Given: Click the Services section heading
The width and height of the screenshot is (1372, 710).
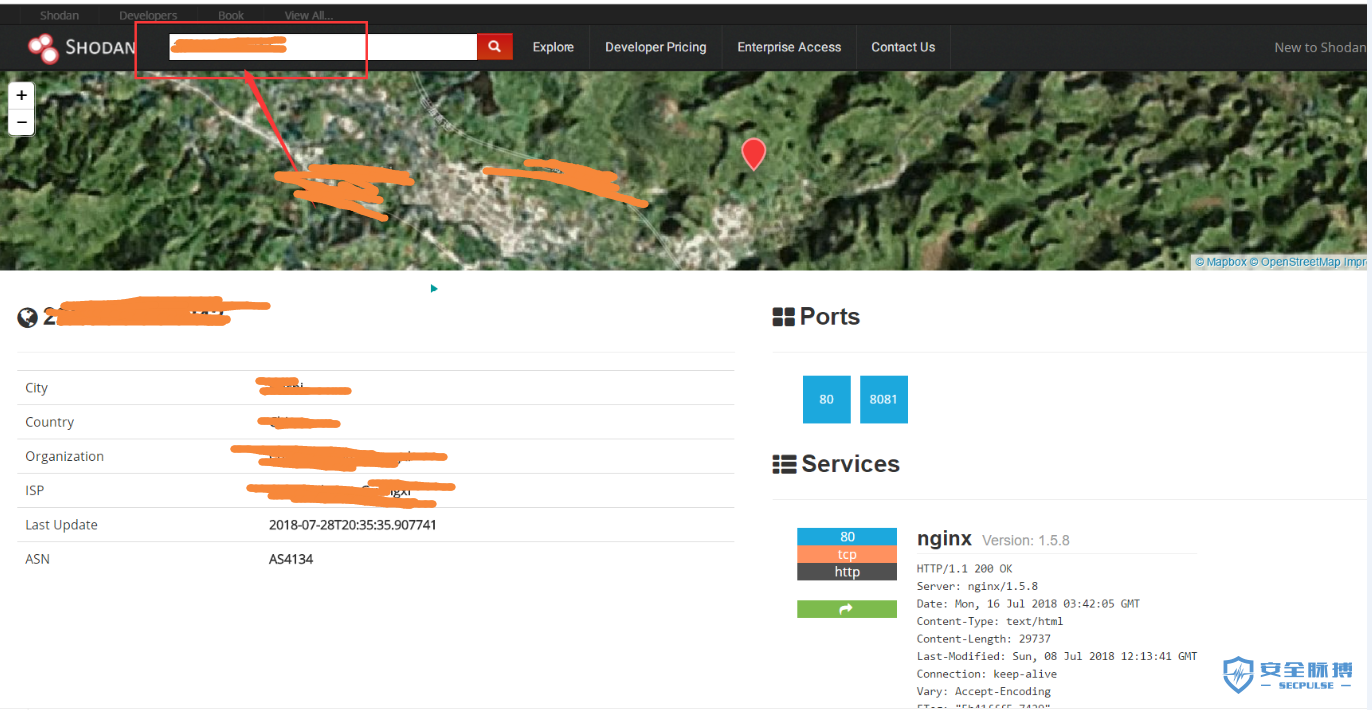Looking at the screenshot, I should [851, 464].
